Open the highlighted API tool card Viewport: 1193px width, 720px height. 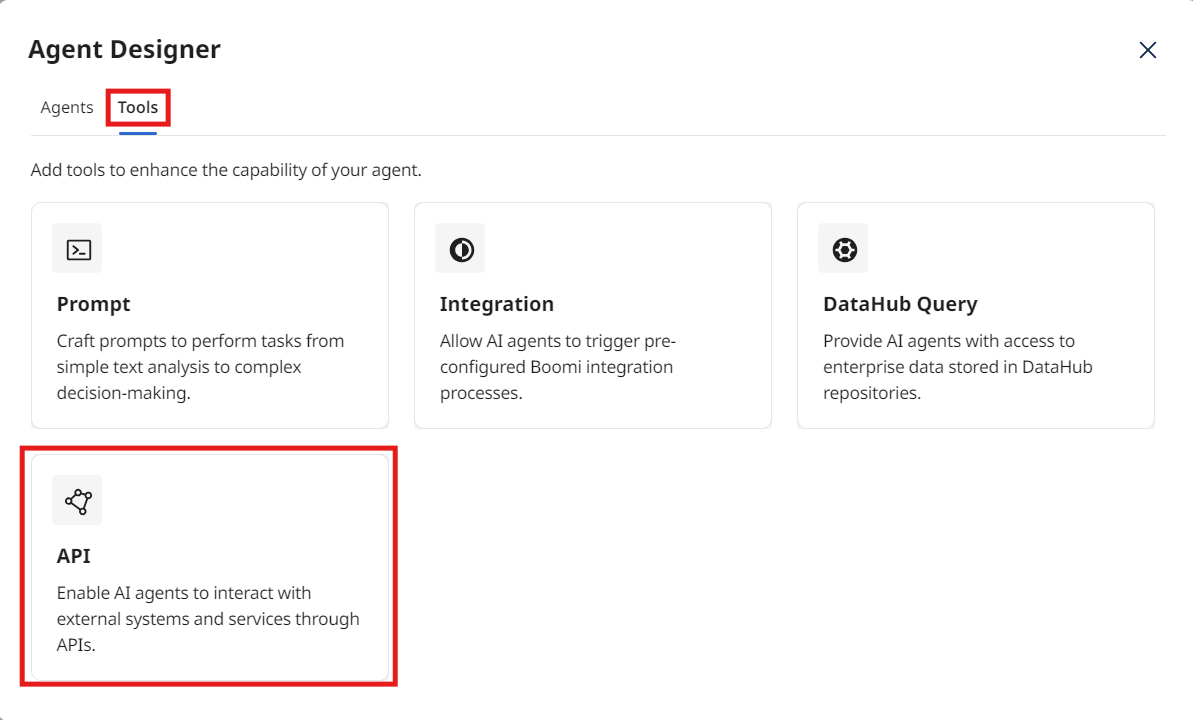coord(209,565)
